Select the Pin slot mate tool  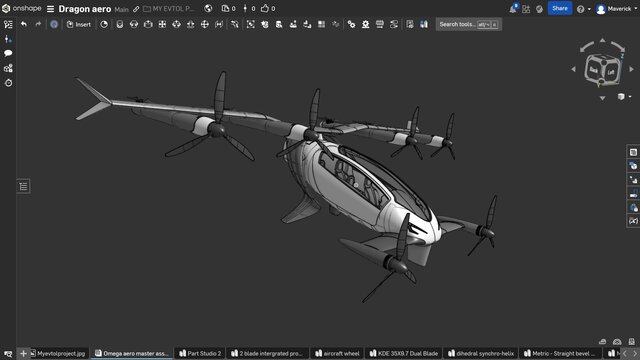[191, 24]
